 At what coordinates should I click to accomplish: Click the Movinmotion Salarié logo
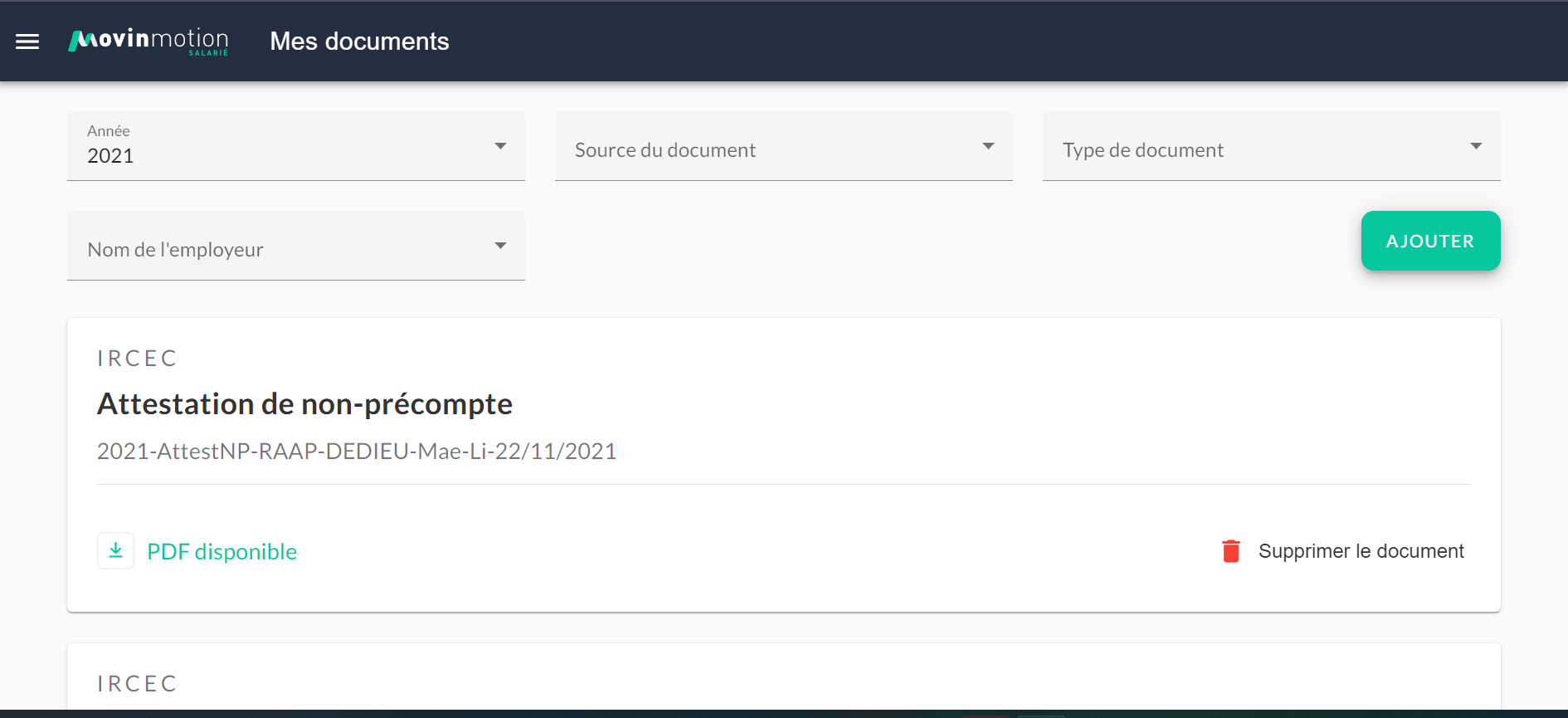(149, 42)
